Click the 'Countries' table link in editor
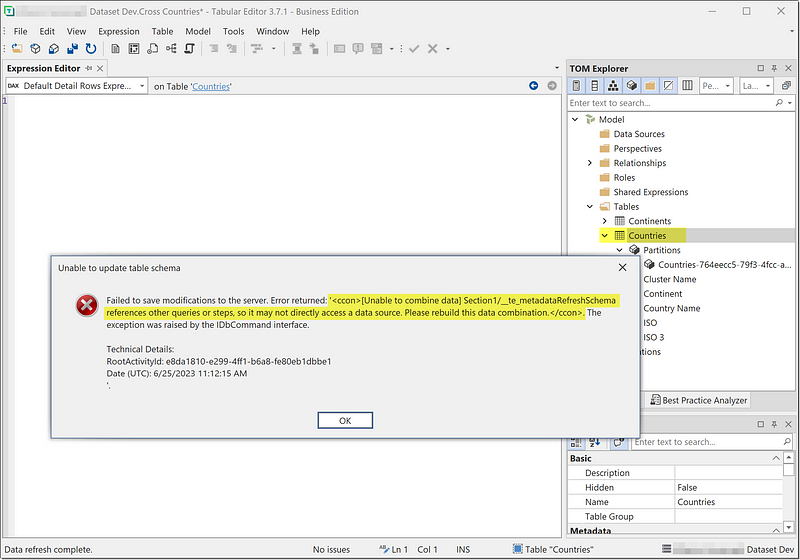The width and height of the screenshot is (800, 560). click(211, 87)
